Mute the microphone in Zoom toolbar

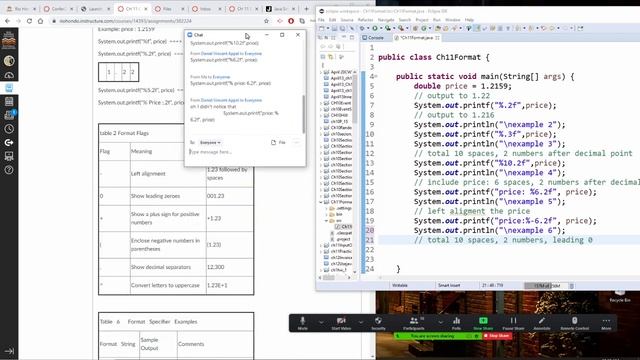tap(302, 322)
